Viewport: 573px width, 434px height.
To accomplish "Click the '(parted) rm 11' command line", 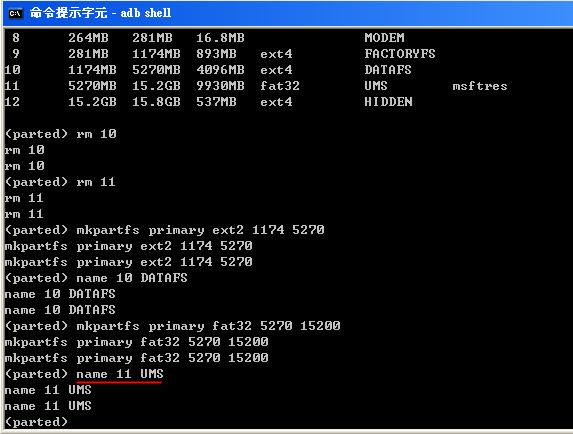I will [60, 182].
